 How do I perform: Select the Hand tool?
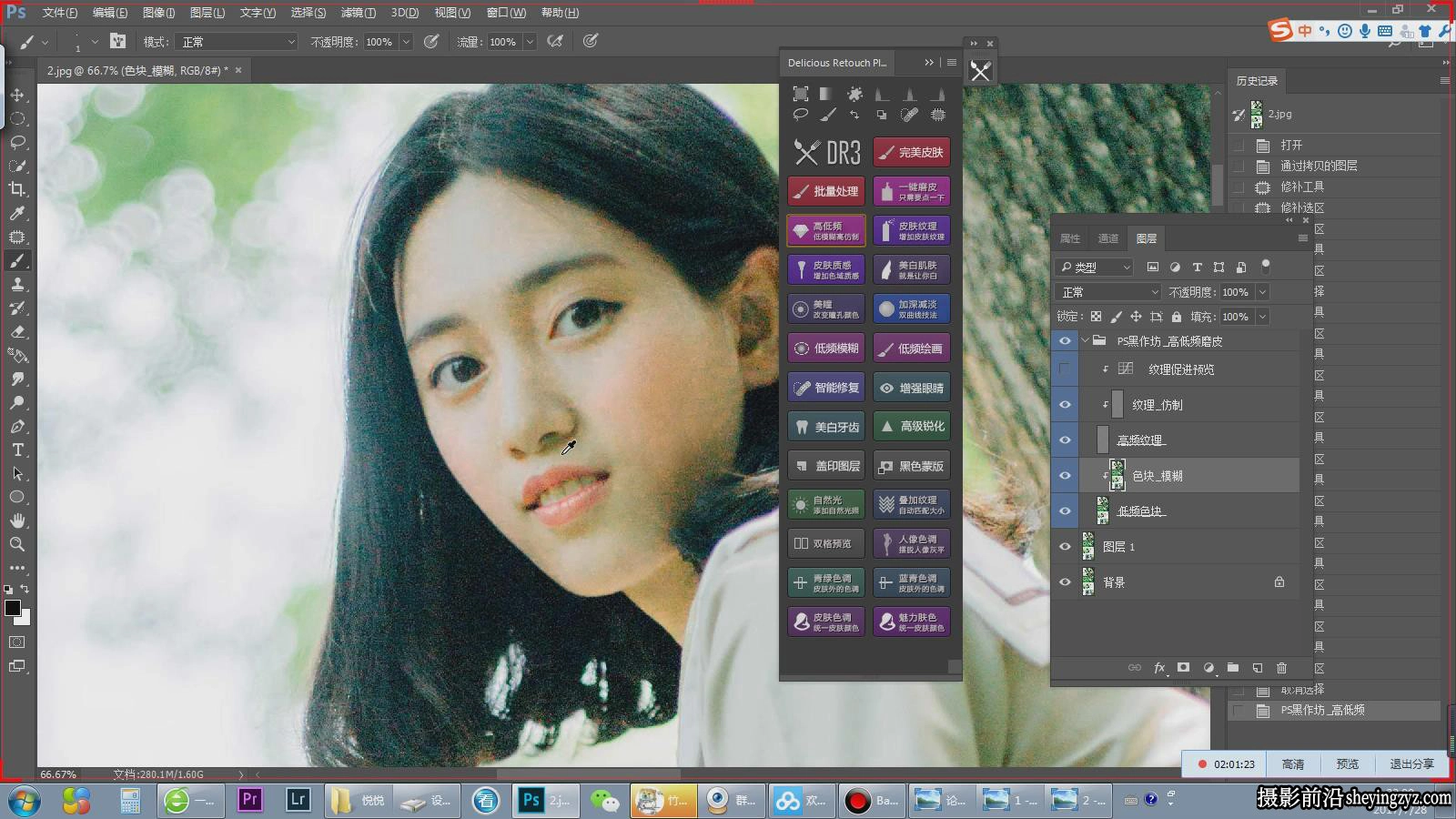[17, 521]
